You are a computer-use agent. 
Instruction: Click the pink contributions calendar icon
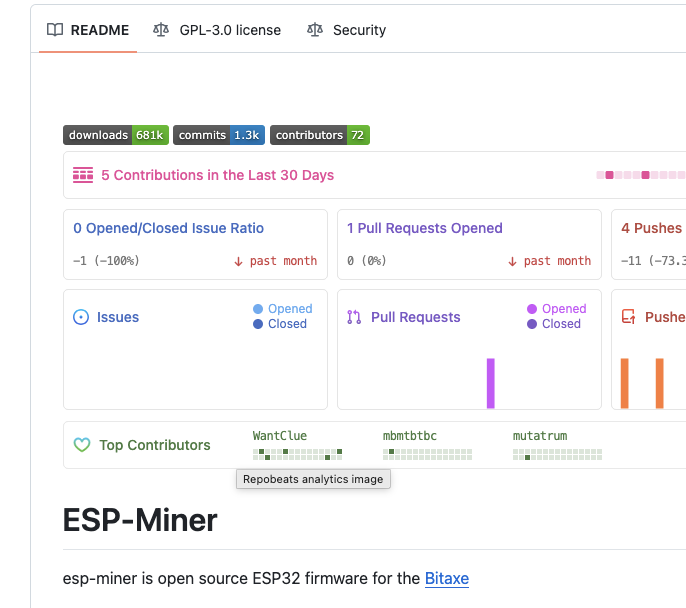pyautogui.click(x=83, y=175)
